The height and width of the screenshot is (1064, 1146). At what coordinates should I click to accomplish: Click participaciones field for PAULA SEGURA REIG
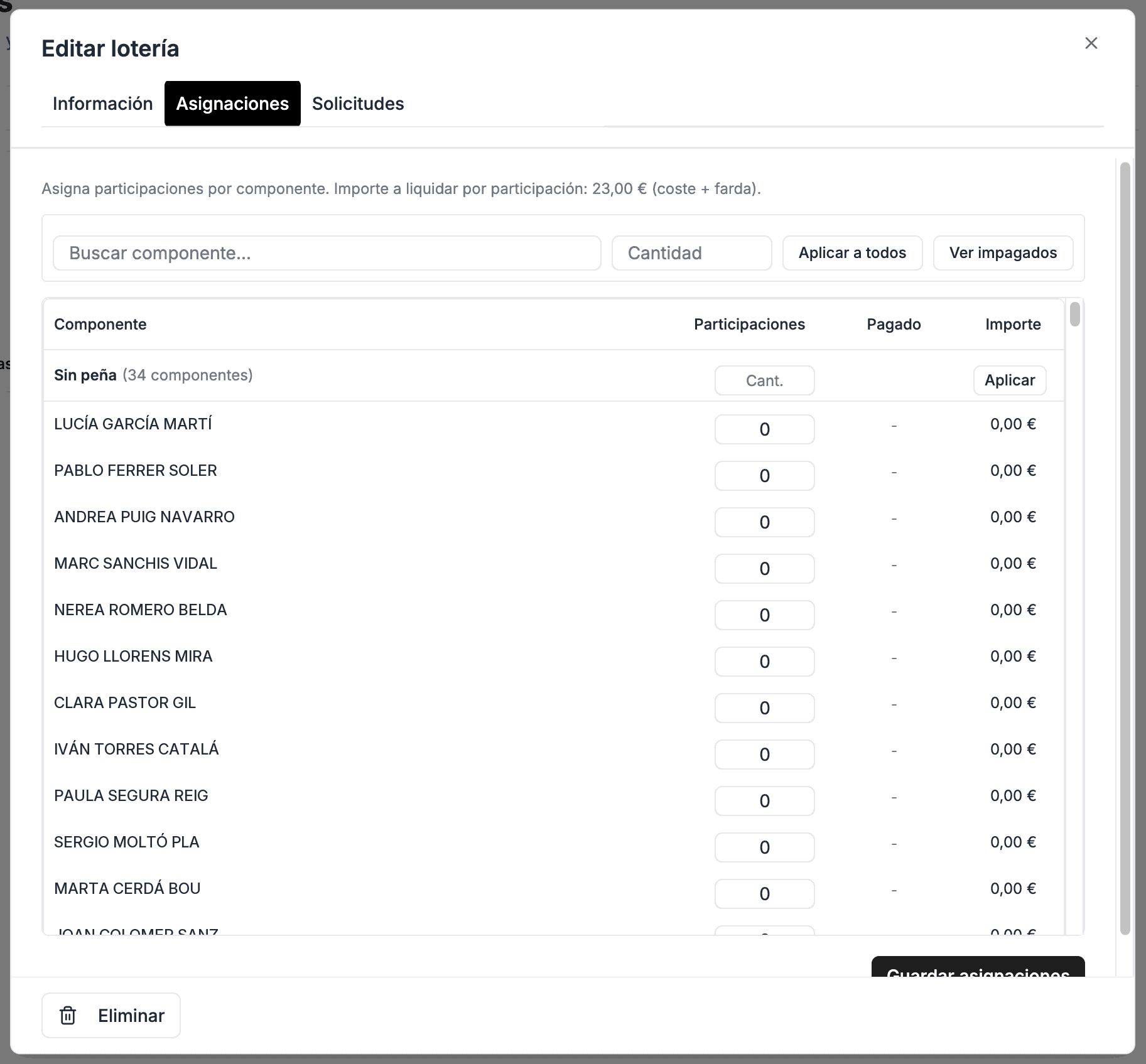coord(764,801)
